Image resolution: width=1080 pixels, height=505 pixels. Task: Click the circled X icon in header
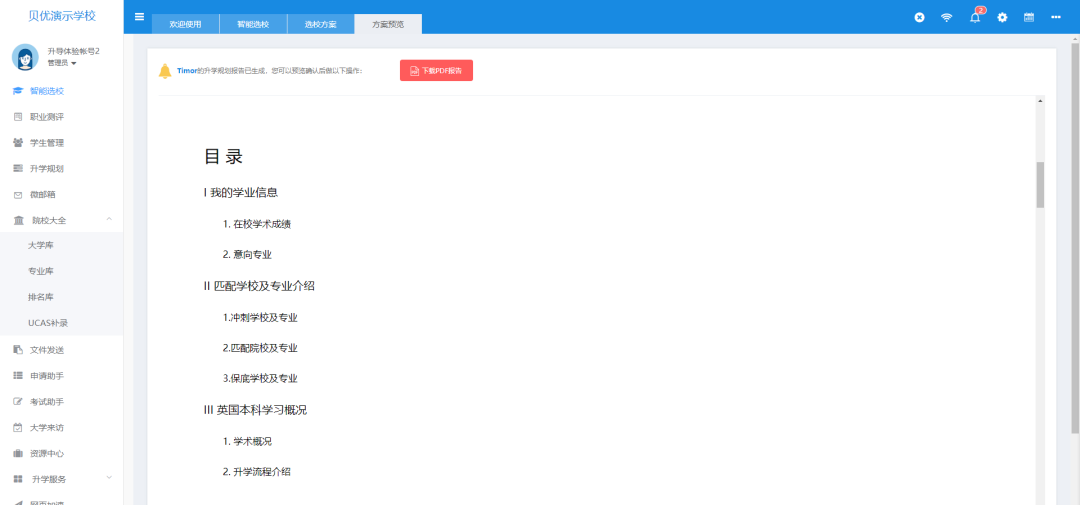pyautogui.click(x=919, y=17)
